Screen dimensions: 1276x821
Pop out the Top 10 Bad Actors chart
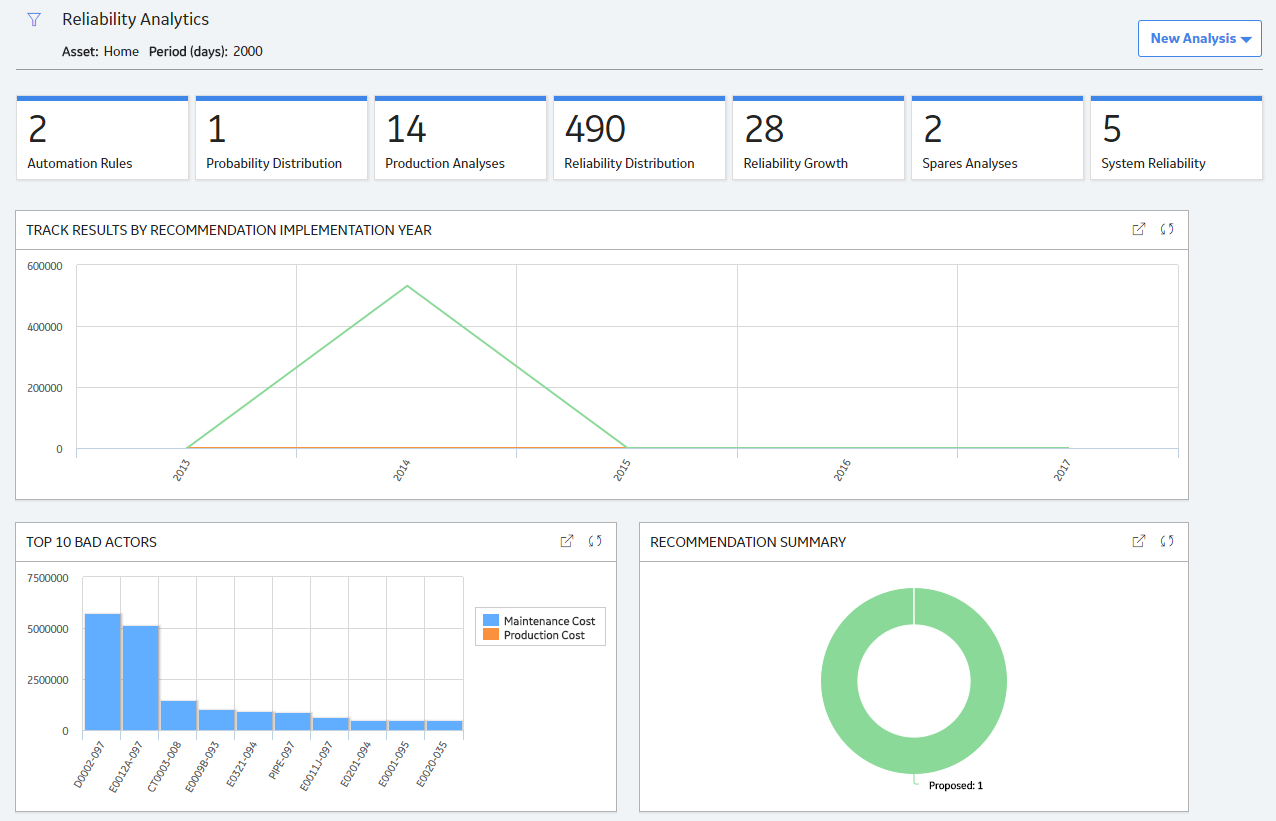coord(566,541)
